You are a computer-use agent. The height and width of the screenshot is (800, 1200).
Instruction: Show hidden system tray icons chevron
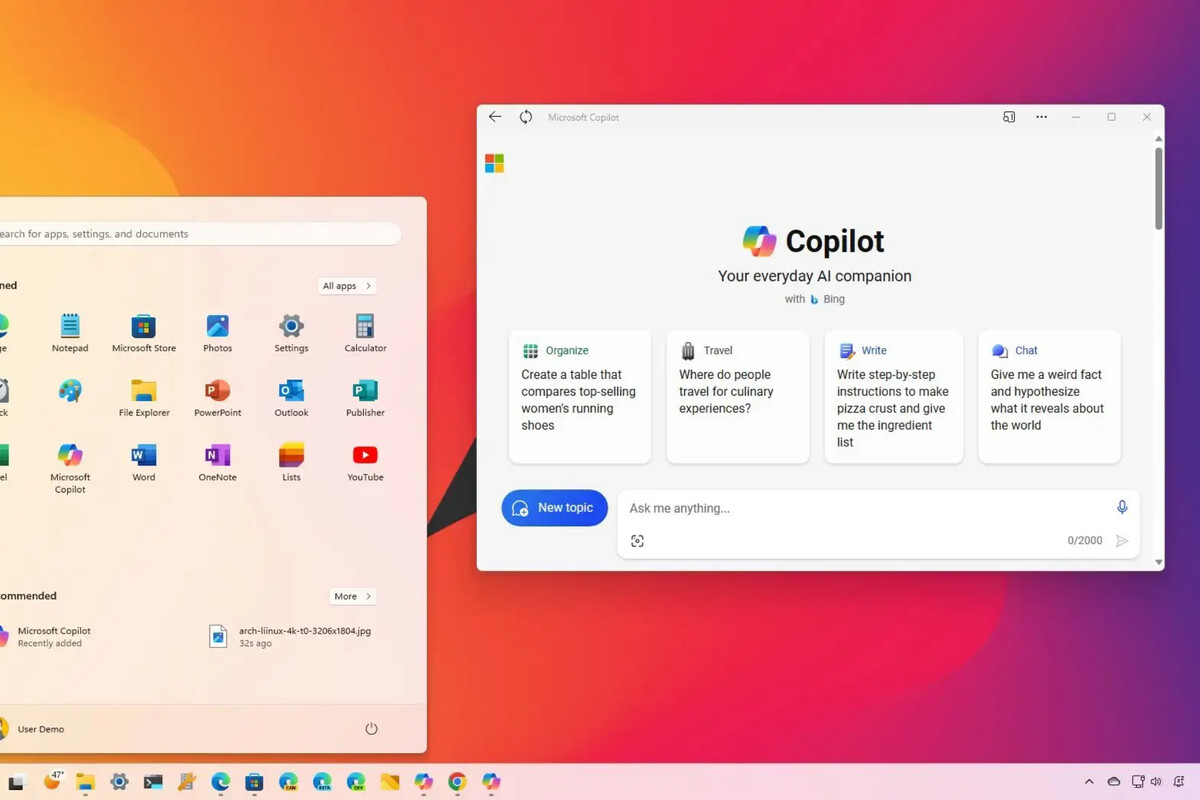pyautogui.click(x=1089, y=782)
